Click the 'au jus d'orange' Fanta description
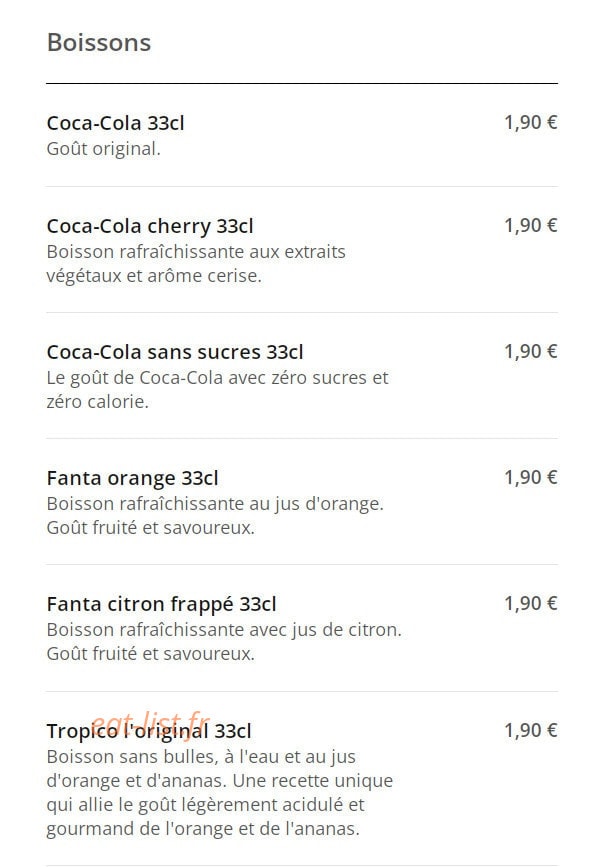 click(x=215, y=516)
